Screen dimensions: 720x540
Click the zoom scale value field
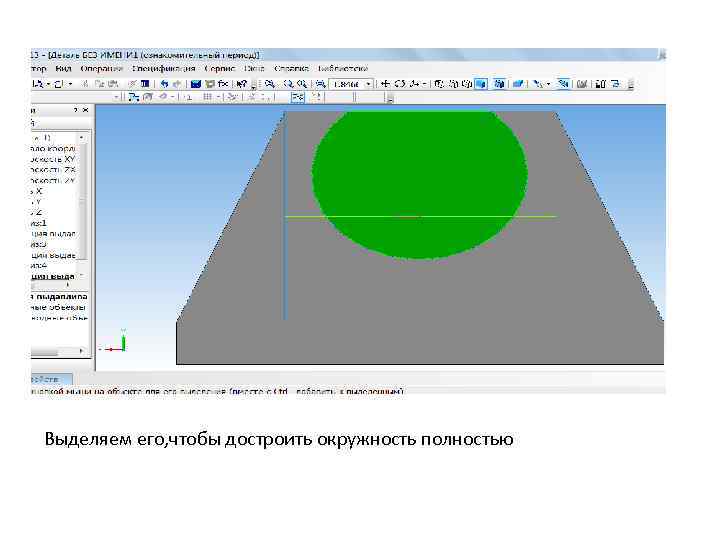click(x=347, y=84)
